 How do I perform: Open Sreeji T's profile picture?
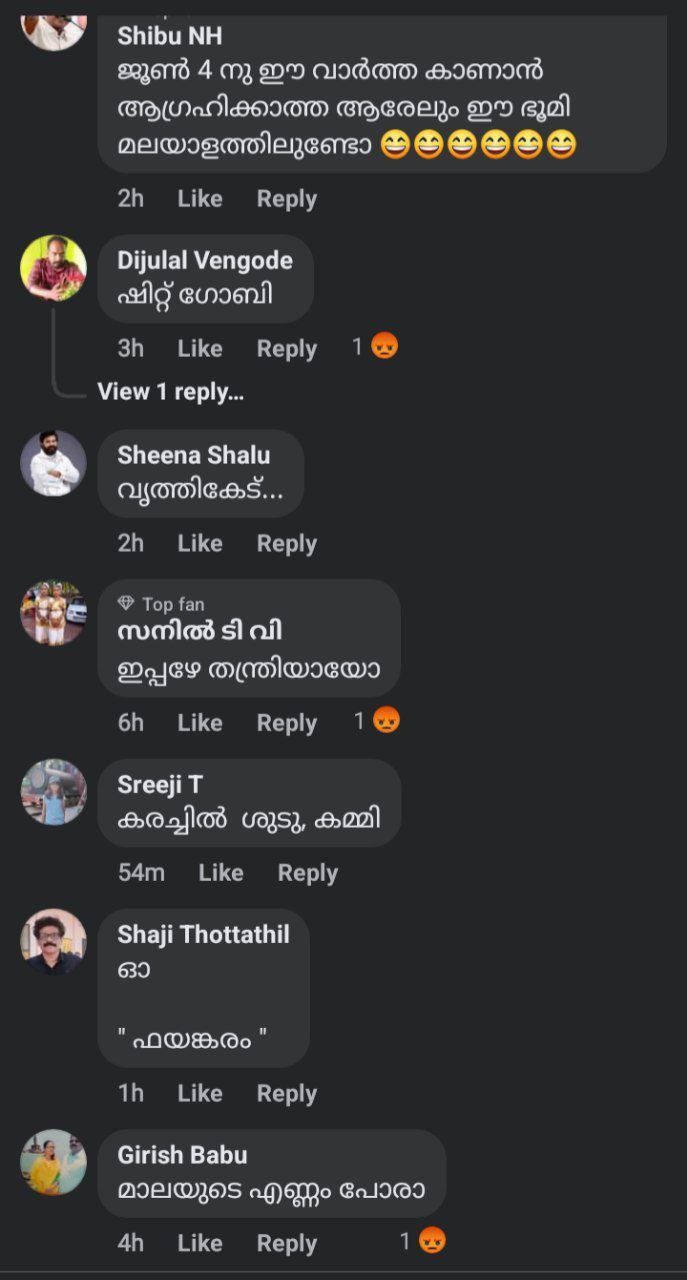tap(54, 792)
